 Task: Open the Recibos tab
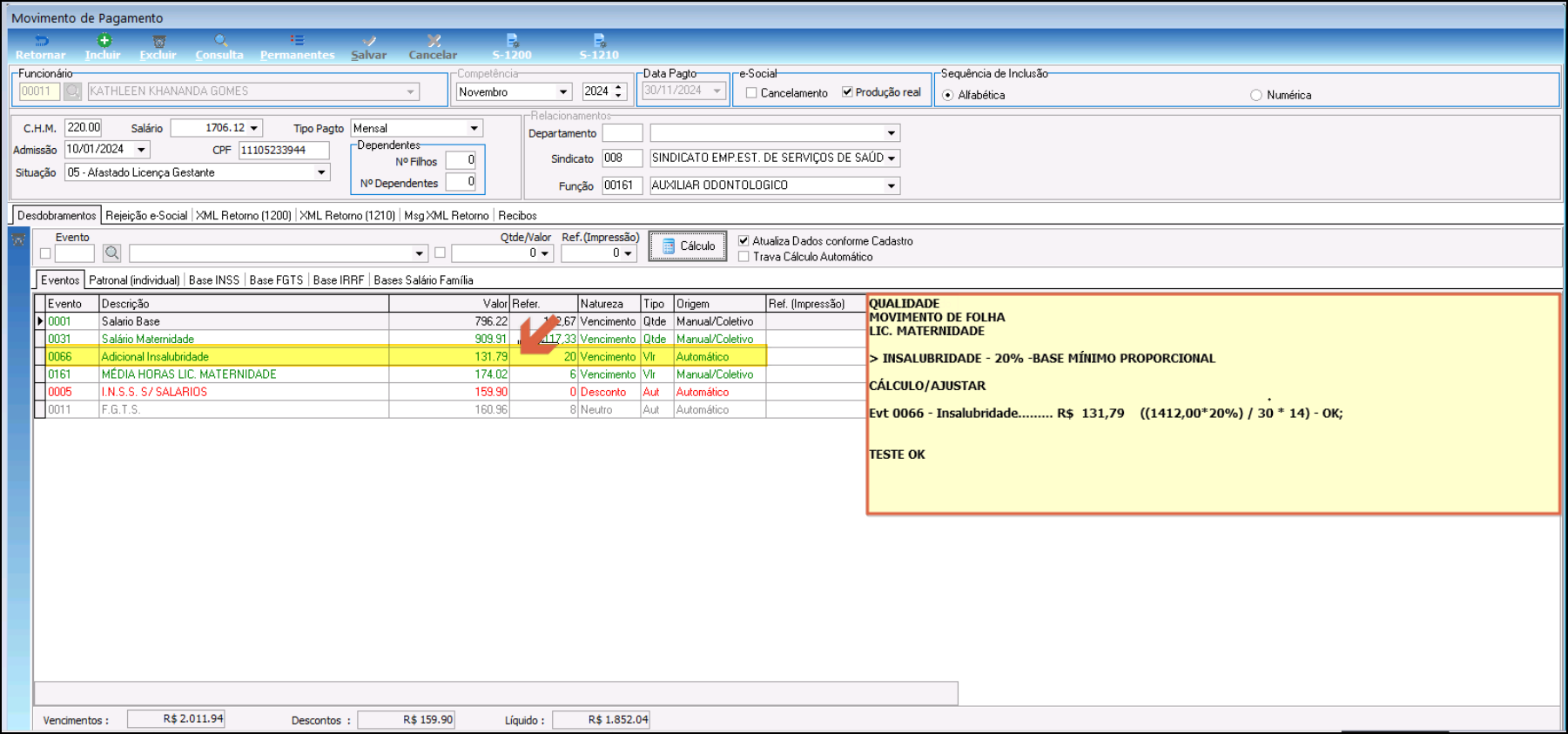pos(517,215)
